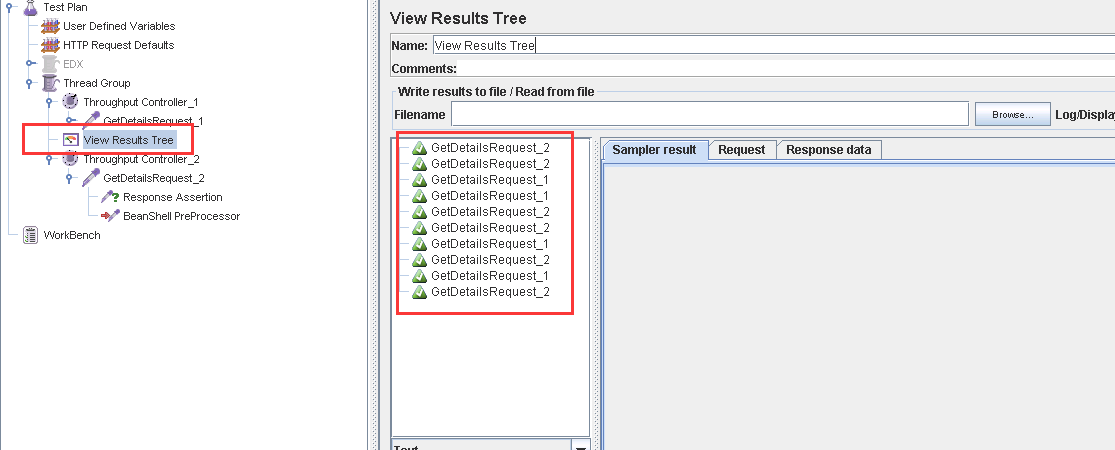Click the User Defined Variables icon
The height and width of the screenshot is (450, 1115).
pos(50,26)
